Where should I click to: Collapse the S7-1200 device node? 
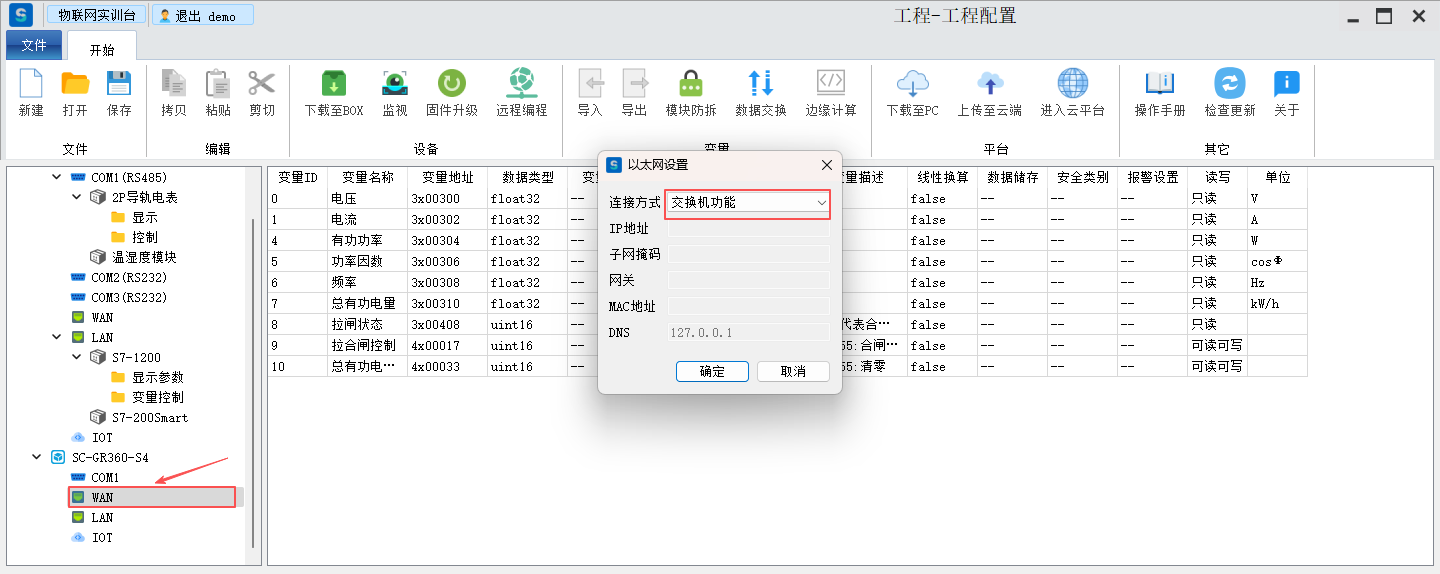click(x=77, y=357)
